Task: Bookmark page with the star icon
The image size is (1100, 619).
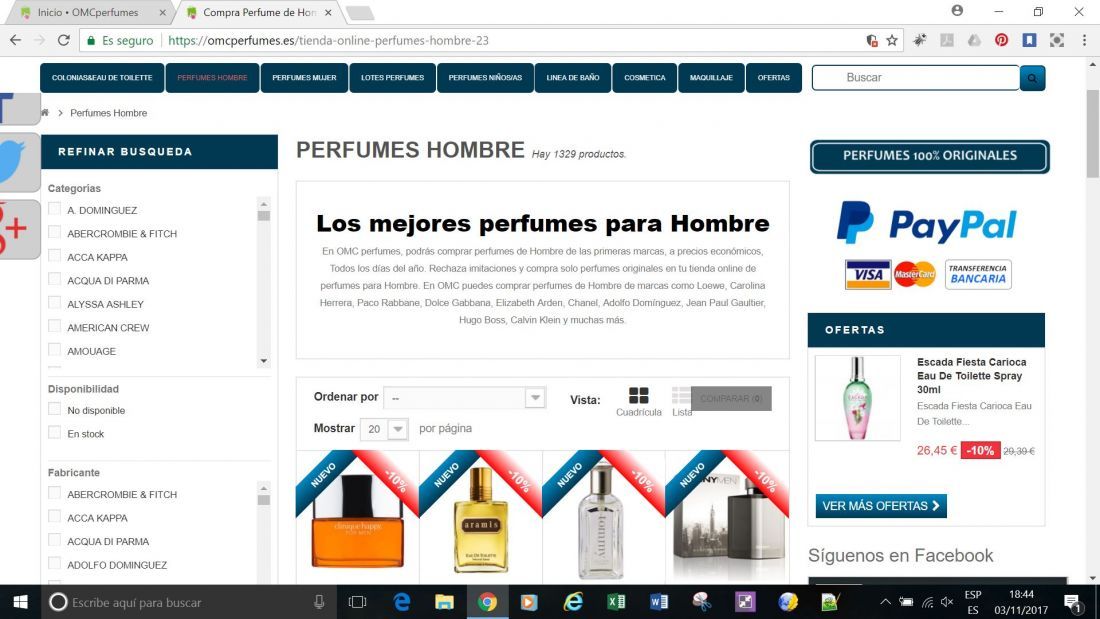Action: pyautogui.click(x=892, y=41)
